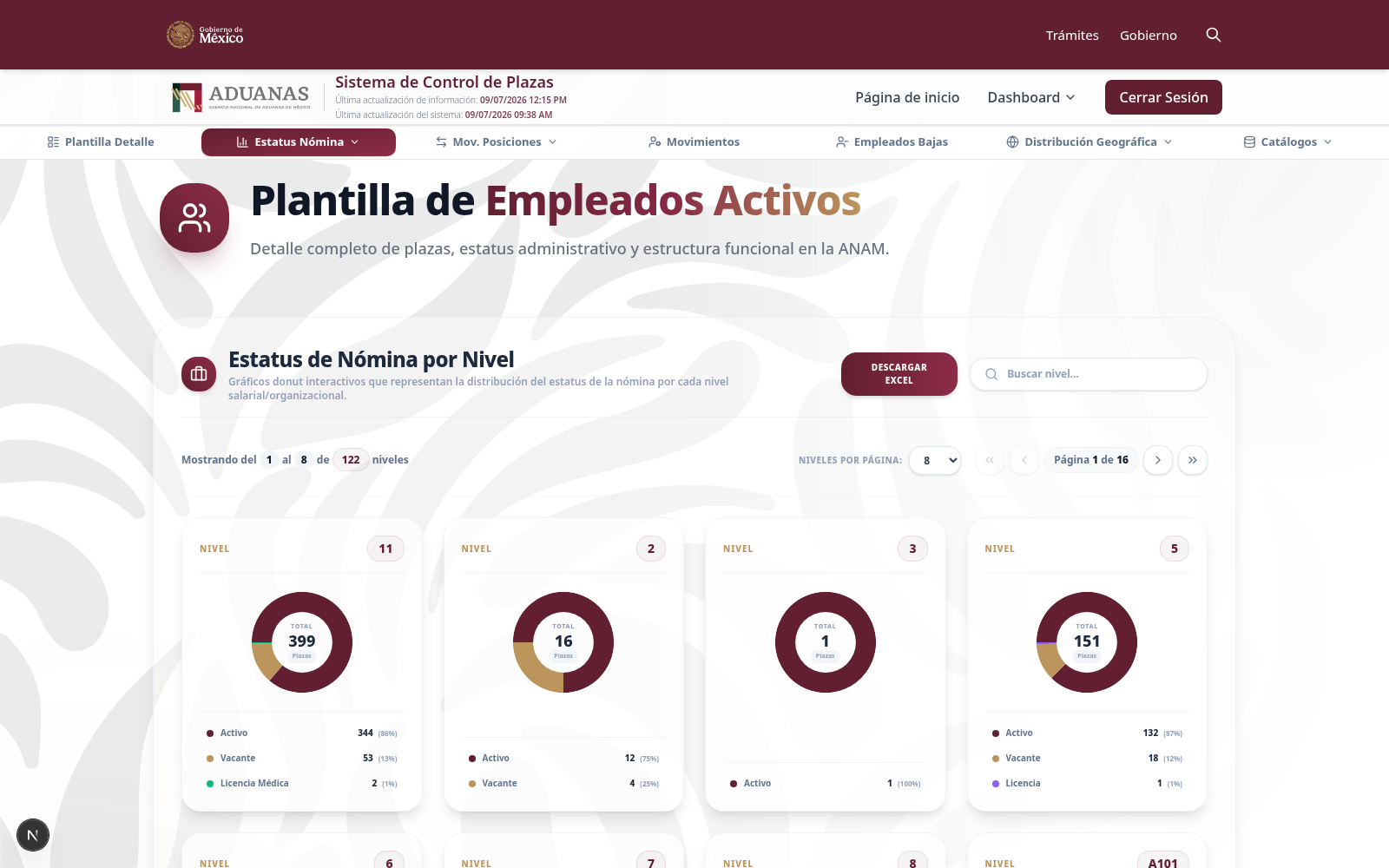Open the Gobierno menu link

click(x=1149, y=36)
